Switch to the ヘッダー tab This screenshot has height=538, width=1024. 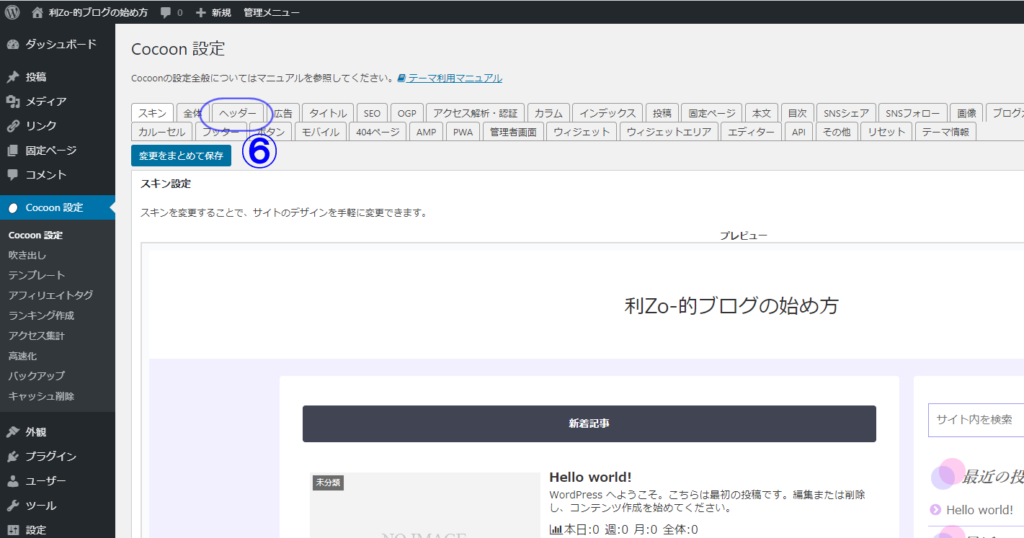coord(237,113)
